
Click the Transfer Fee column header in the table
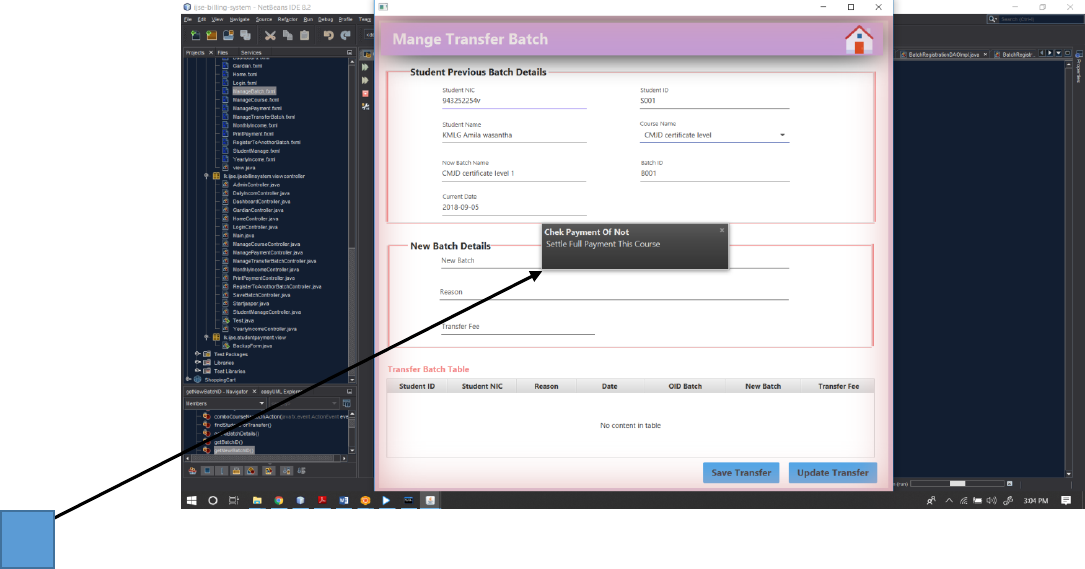(838, 386)
